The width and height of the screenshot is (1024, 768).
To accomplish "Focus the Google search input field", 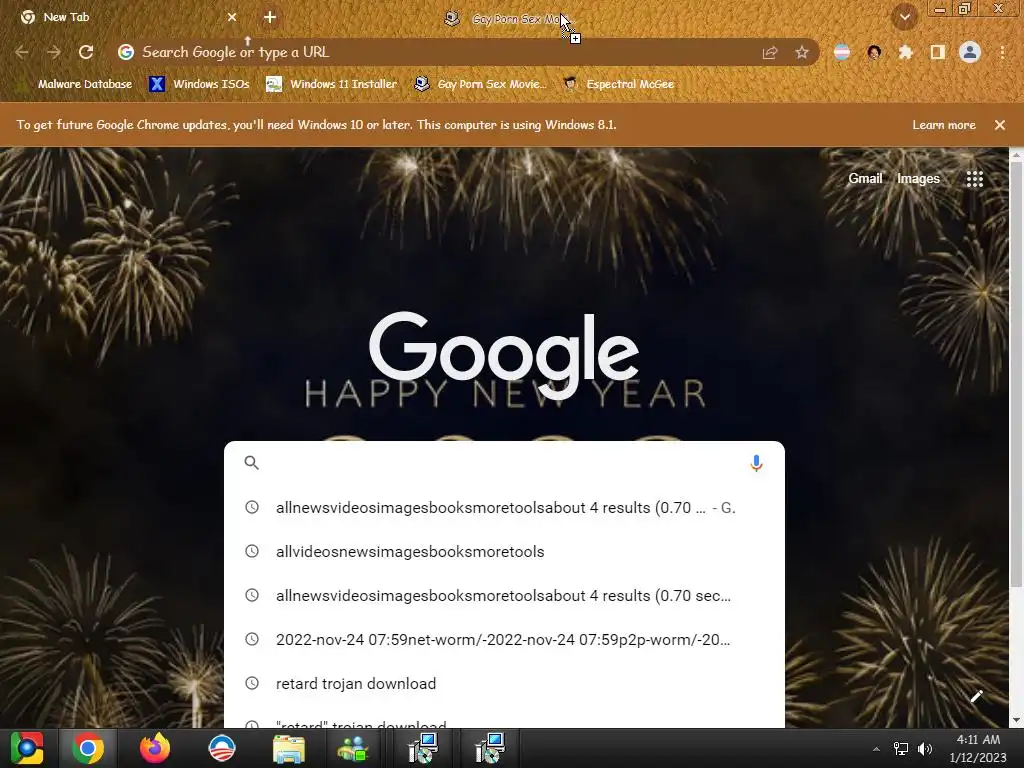I will 504,463.
